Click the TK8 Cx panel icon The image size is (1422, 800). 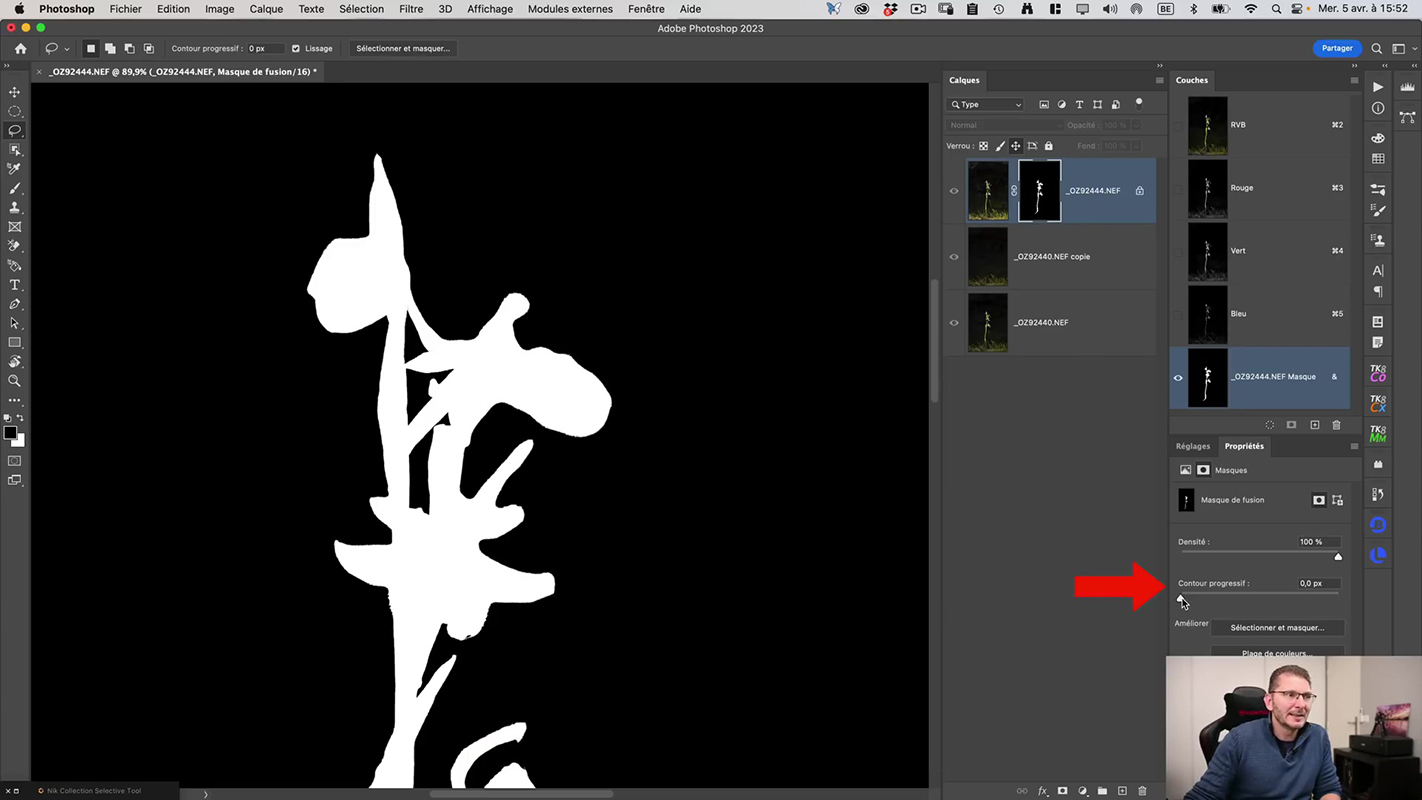[1378, 403]
